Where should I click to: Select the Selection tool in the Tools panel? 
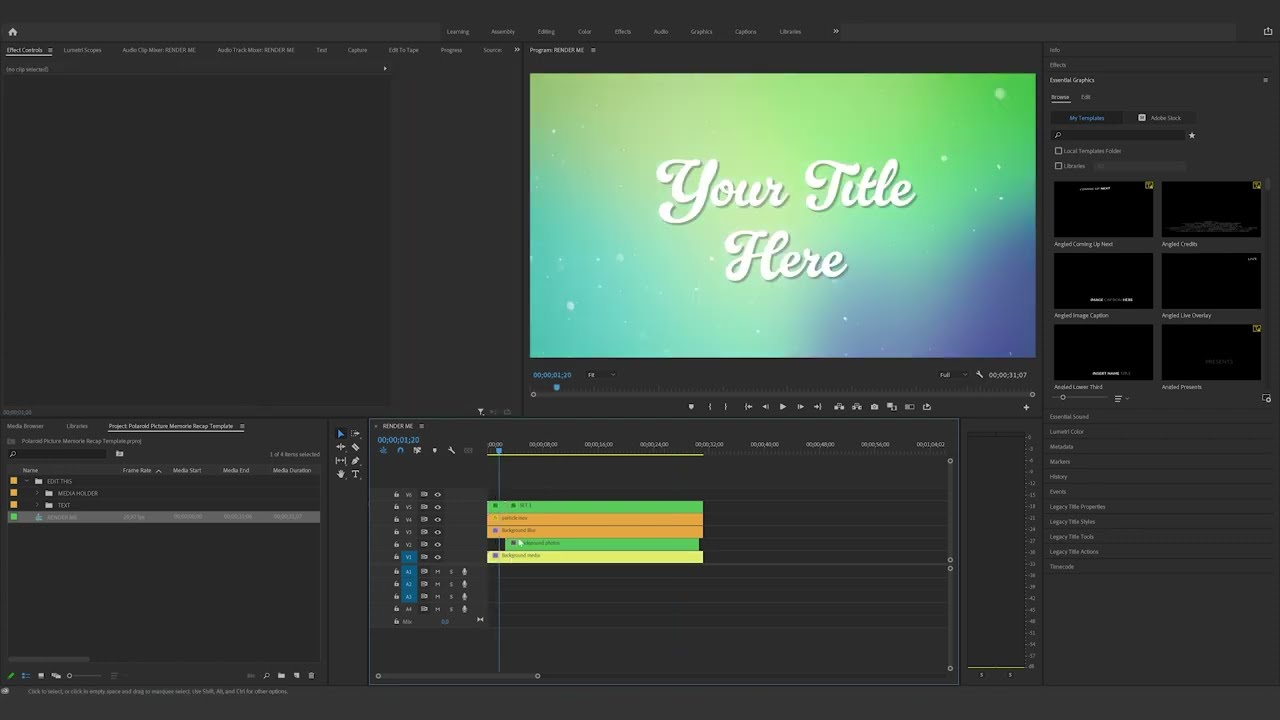pos(340,434)
